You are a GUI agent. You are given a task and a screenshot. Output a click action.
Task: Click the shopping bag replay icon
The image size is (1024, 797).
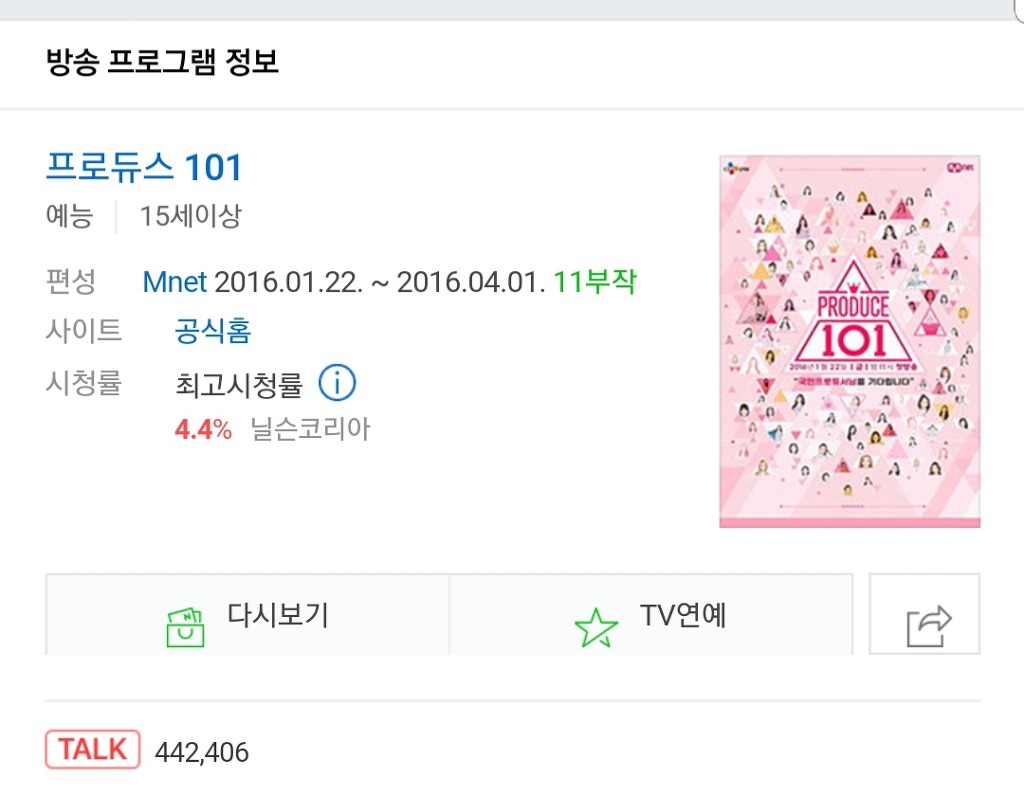[182, 616]
